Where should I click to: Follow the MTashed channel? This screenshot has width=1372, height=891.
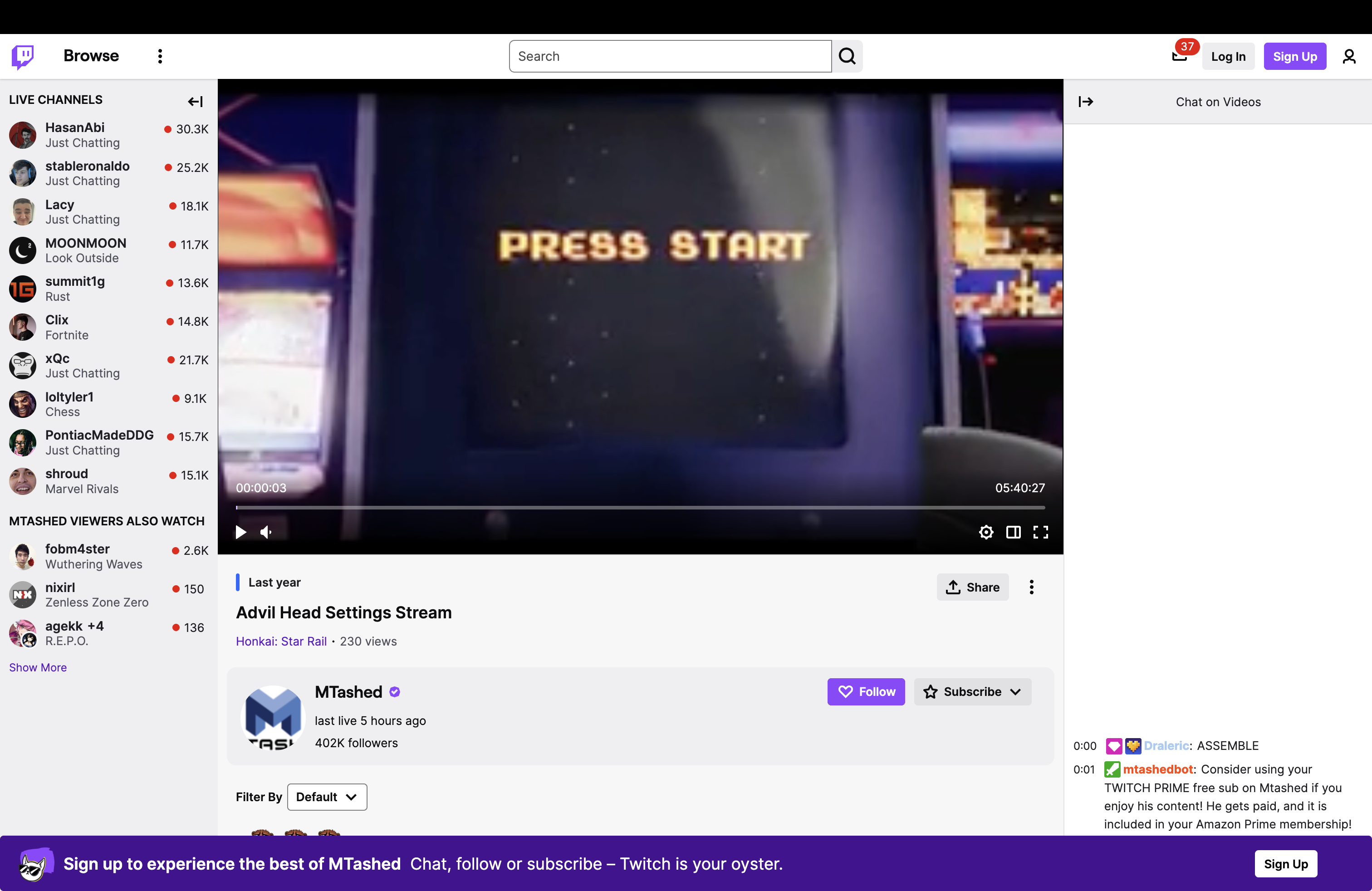click(x=865, y=691)
